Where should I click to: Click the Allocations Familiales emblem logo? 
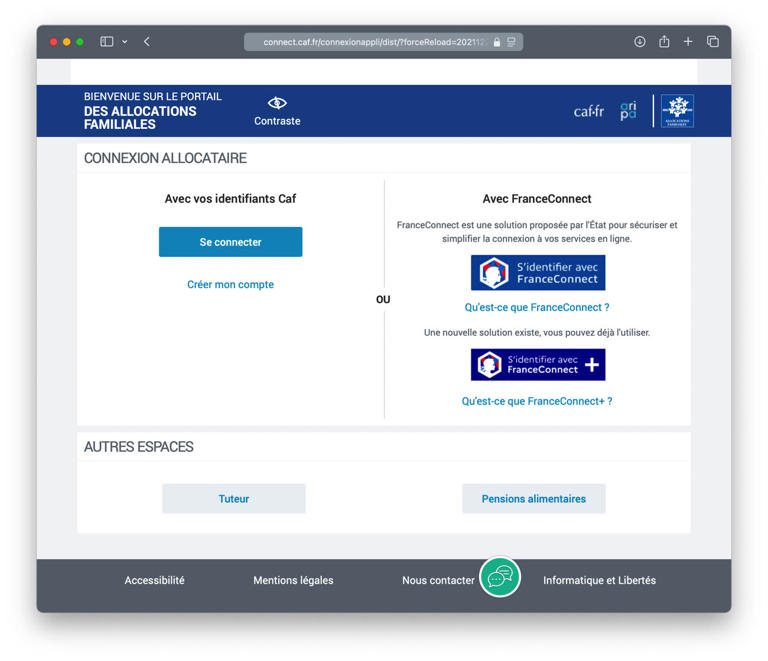point(677,111)
